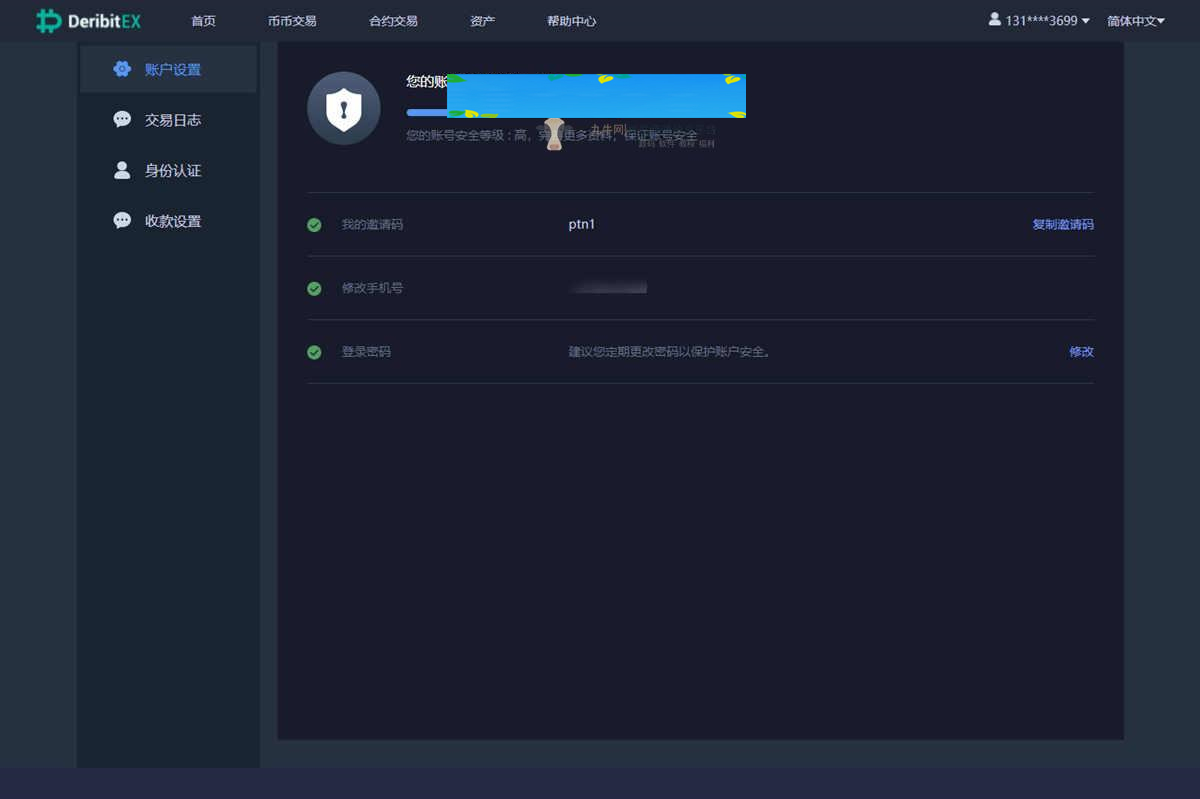Click the masked phone number in 修改手机号 row
Image resolution: width=1200 pixels, height=799 pixels.
pyautogui.click(x=606, y=287)
